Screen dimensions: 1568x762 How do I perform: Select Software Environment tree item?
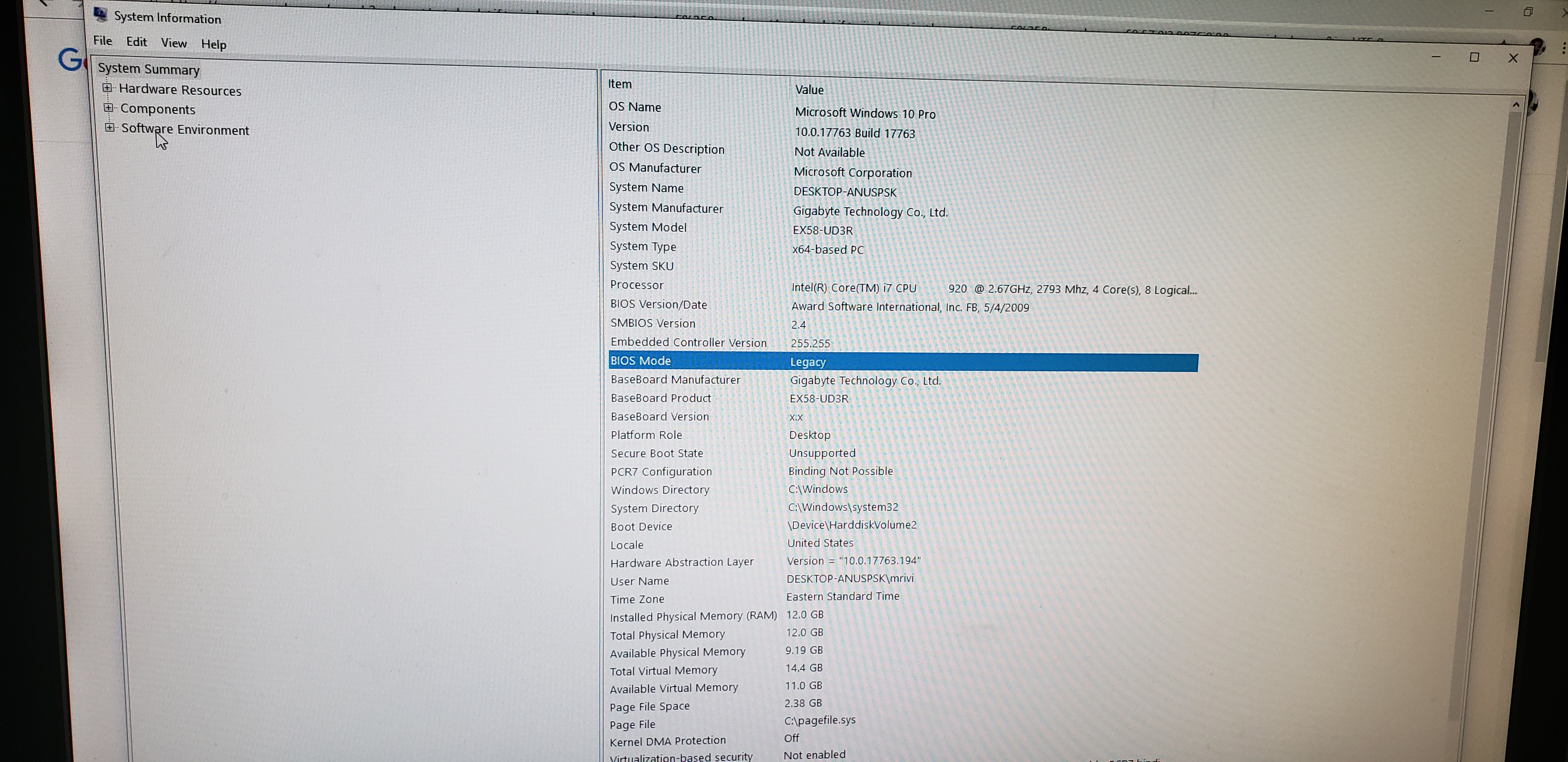(185, 129)
